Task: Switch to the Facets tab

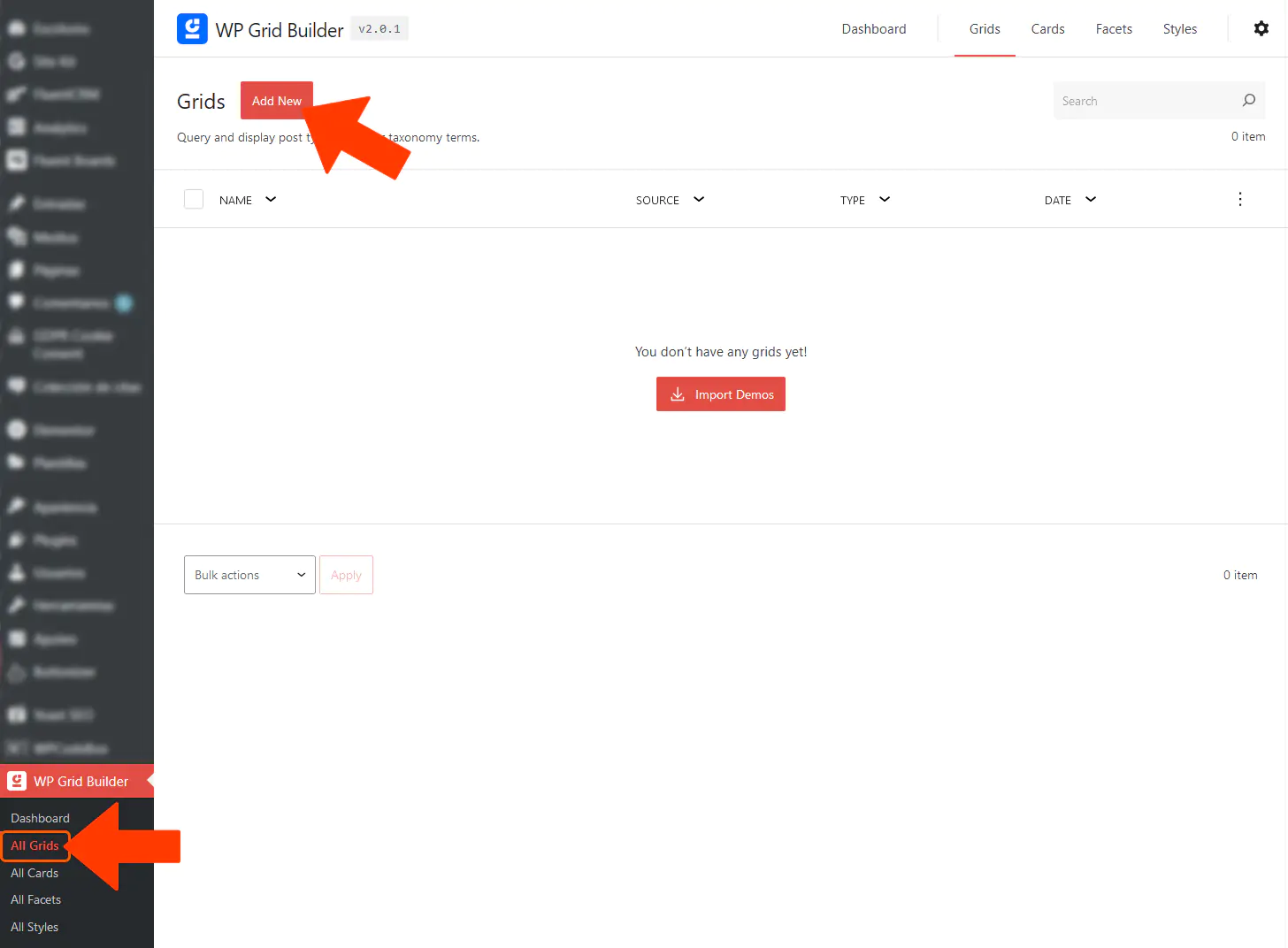Action: pyautogui.click(x=1114, y=29)
